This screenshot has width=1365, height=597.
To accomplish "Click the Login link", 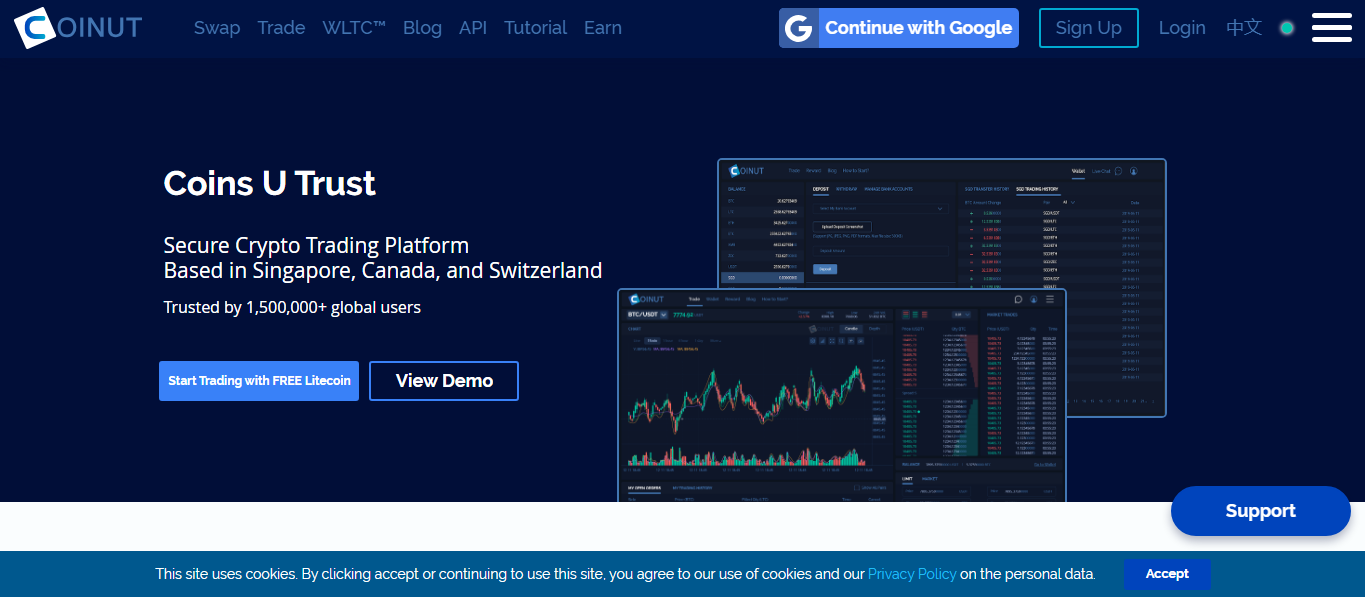I will tap(1182, 28).
